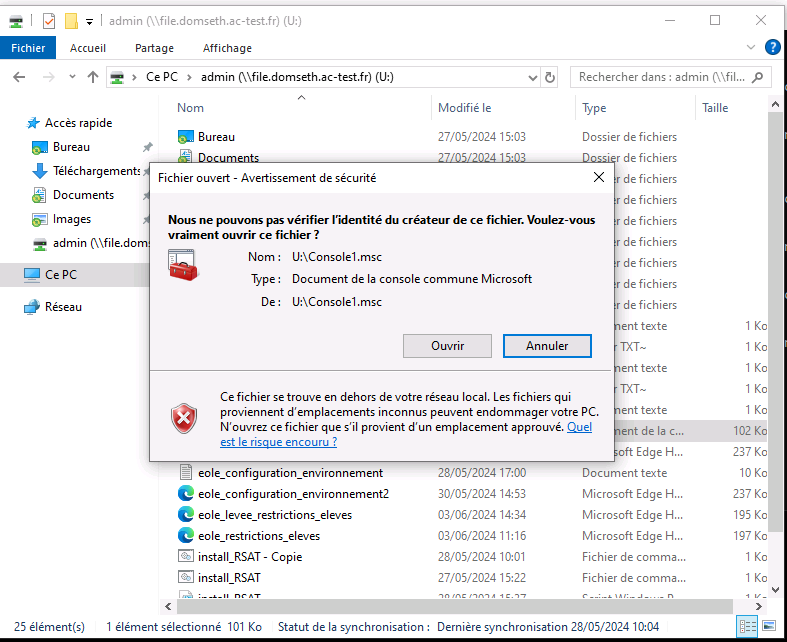Expand the ribbon using the chevron

click(752, 48)
